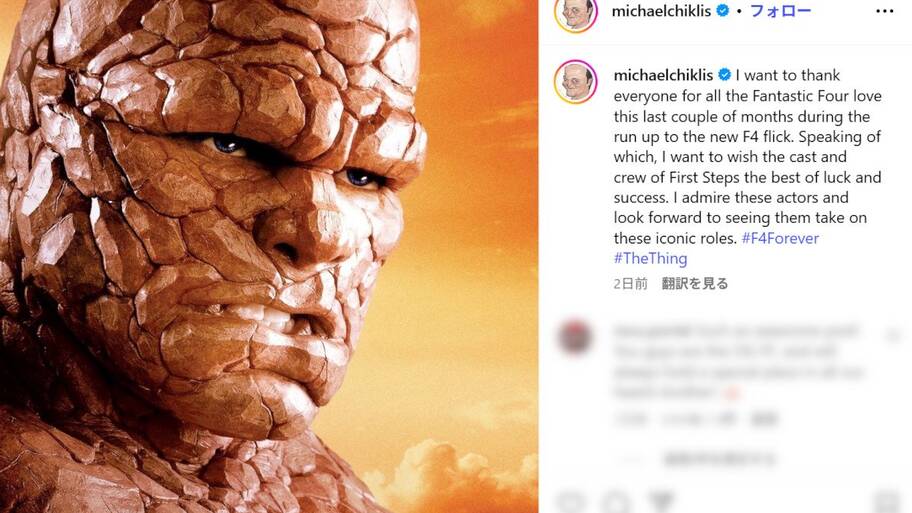Click 翻訳を見る to translate the caption
The width and height of the screenshot is (912, 513).
coord(695,283)
